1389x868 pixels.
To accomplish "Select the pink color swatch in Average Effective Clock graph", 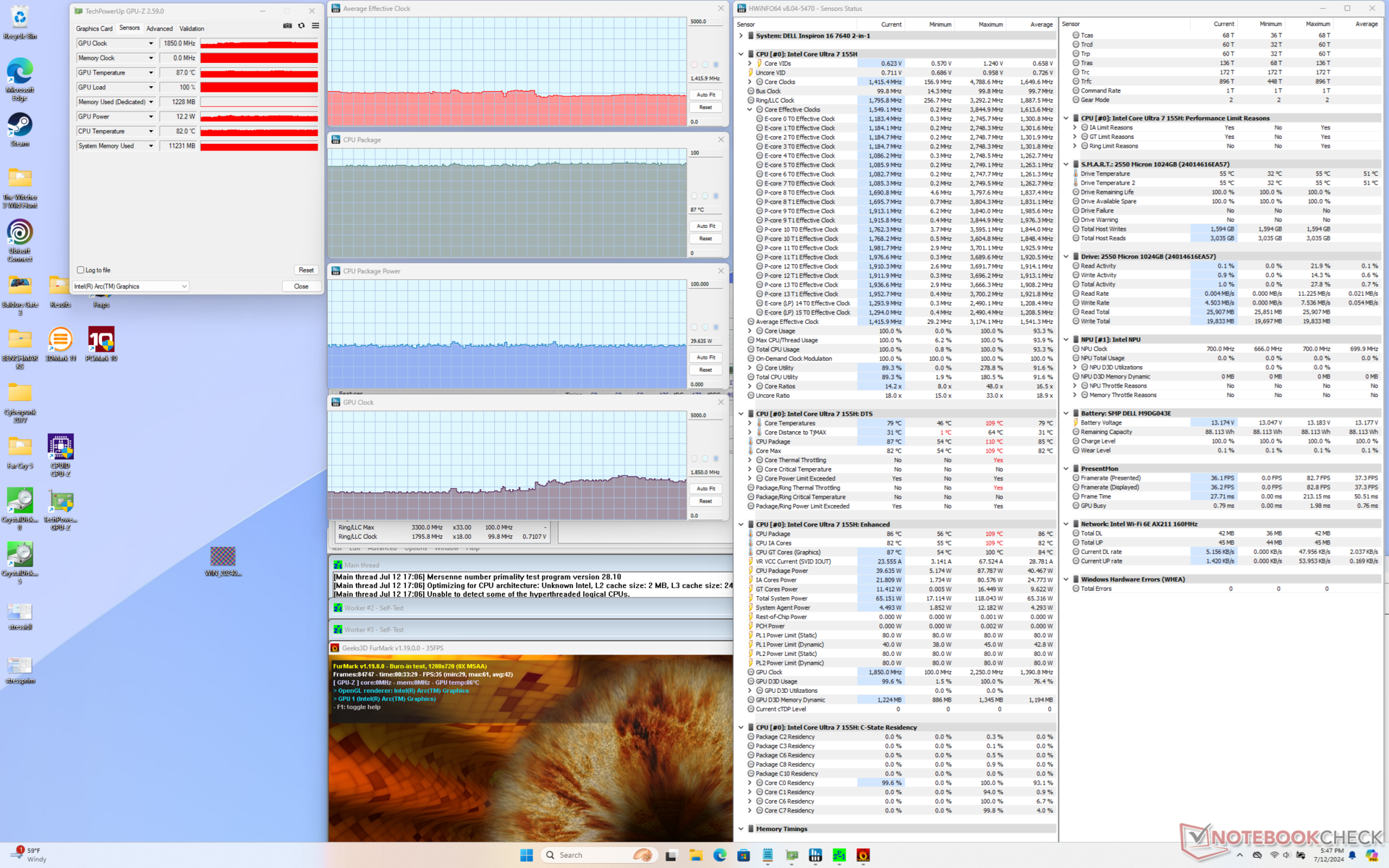I will (x=694, y=65).
